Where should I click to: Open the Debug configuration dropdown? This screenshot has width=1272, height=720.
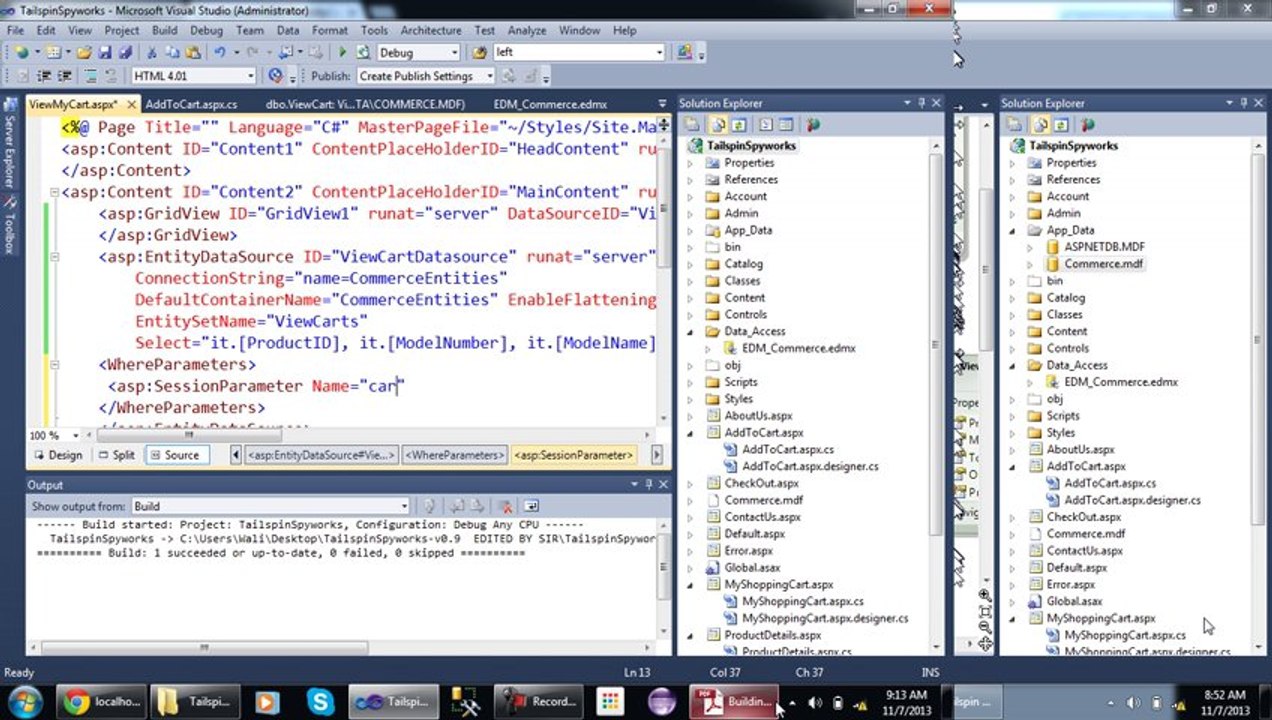[454, 52]
